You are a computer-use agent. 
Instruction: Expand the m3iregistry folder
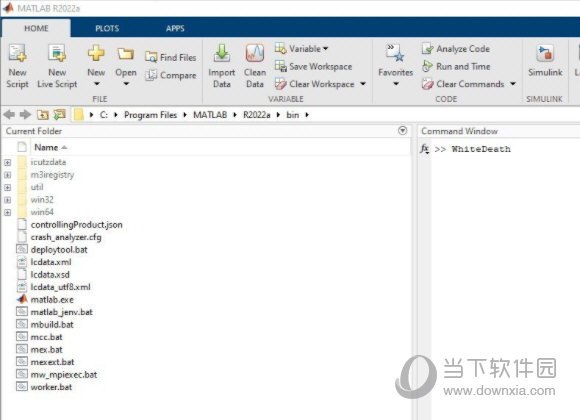(x=7, y=175)
